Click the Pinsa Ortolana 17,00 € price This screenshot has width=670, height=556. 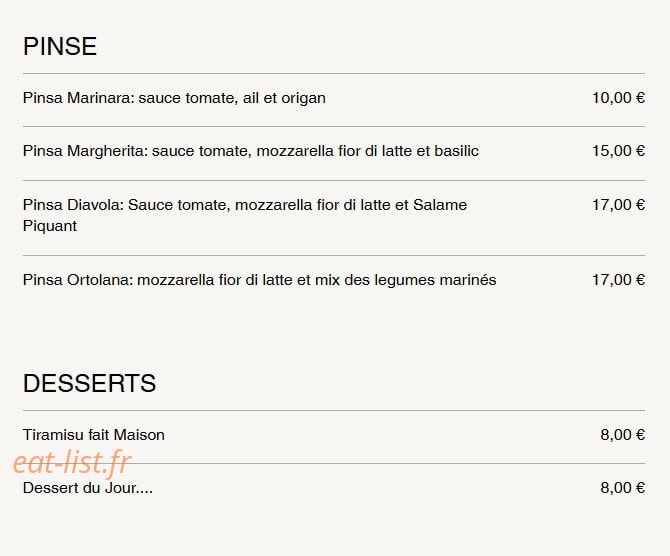[618, 280]
